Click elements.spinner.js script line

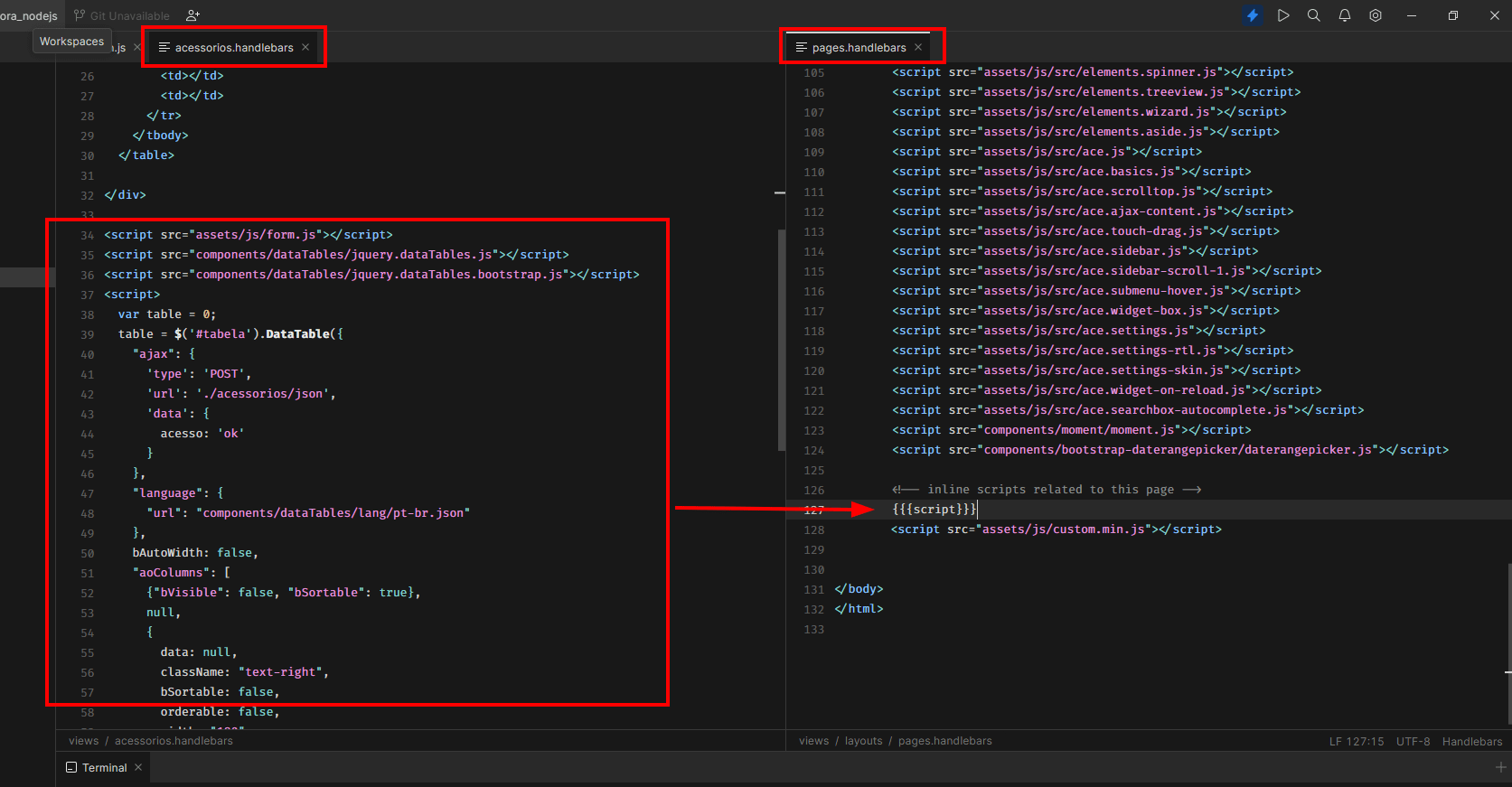click(1093, 72)
